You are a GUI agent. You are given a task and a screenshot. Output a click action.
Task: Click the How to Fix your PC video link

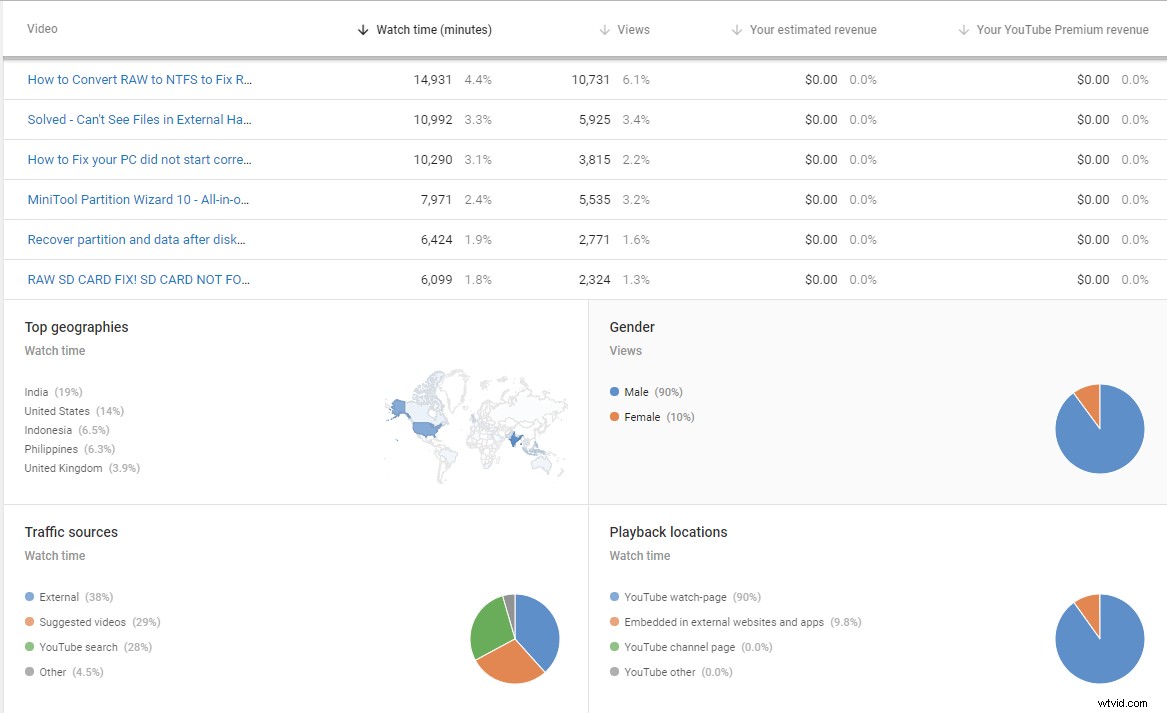click(x=139, y=159)
